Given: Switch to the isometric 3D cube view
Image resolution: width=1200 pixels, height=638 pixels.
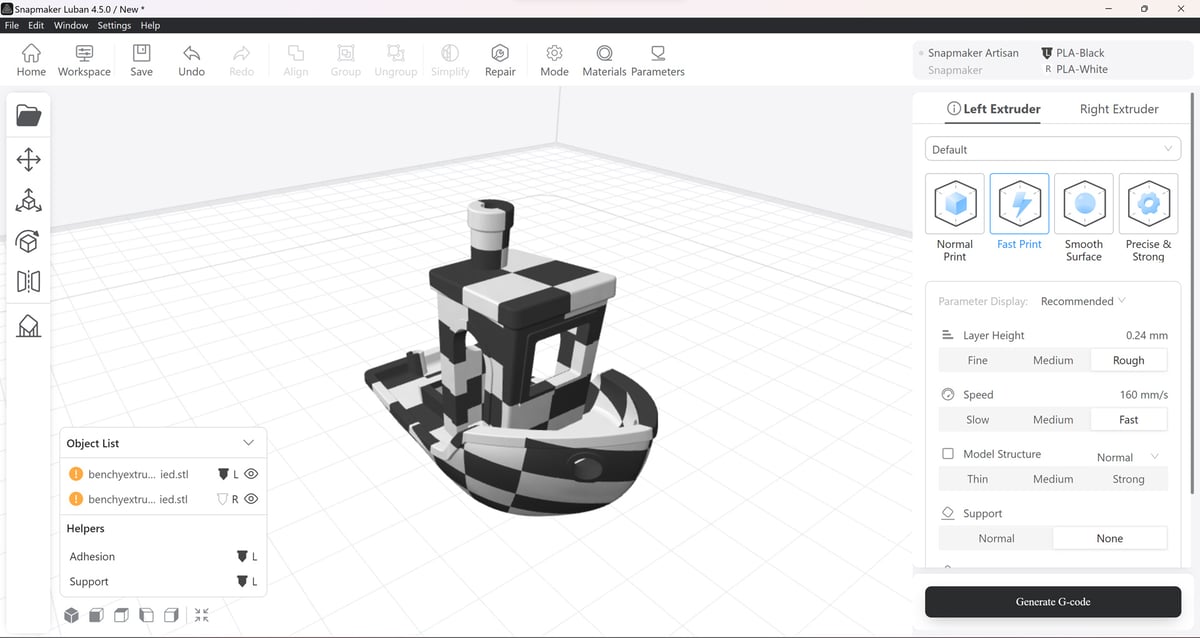Looking at the screenshot, I should click(71, 615).
